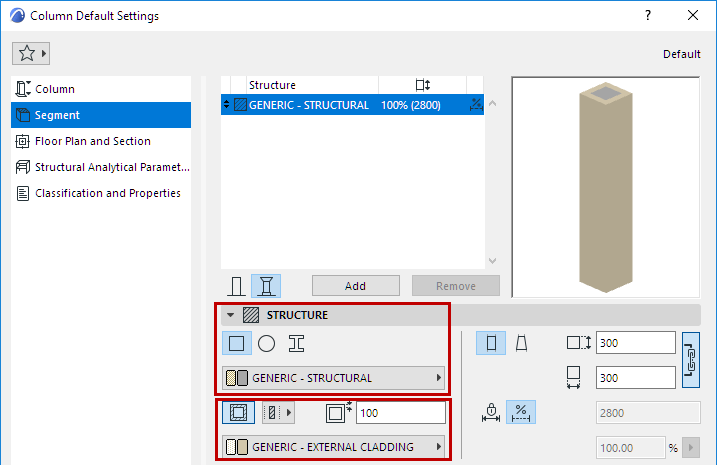
Task: Click the percentage icon in the segment row
Action: (x=476, y=105)
